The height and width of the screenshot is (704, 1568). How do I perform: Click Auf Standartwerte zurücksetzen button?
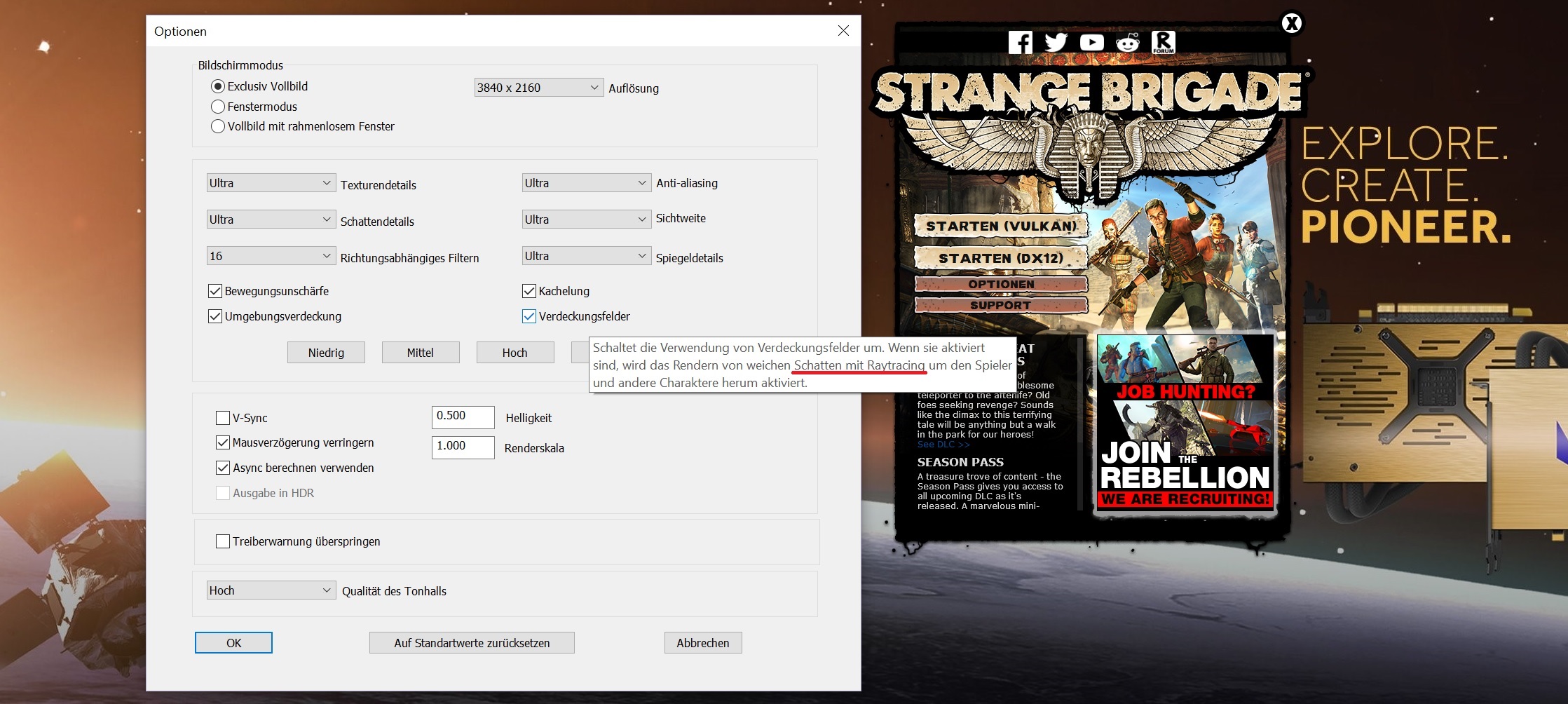click(x=472, y=643)
